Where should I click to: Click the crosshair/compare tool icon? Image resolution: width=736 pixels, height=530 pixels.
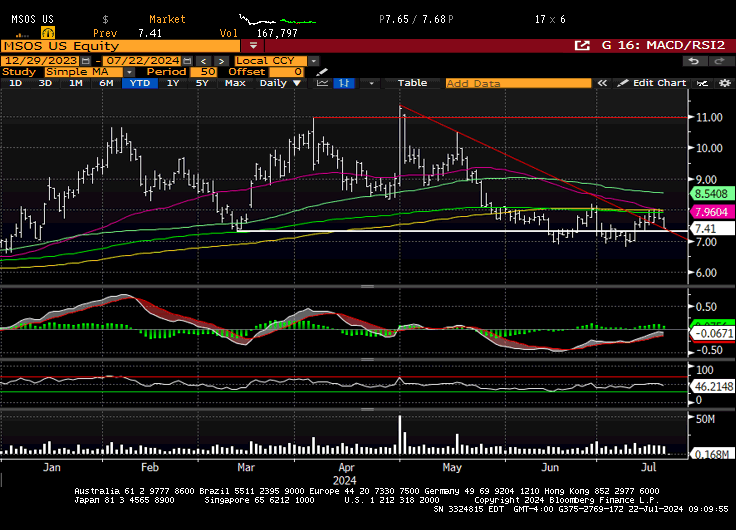(702, 83)
